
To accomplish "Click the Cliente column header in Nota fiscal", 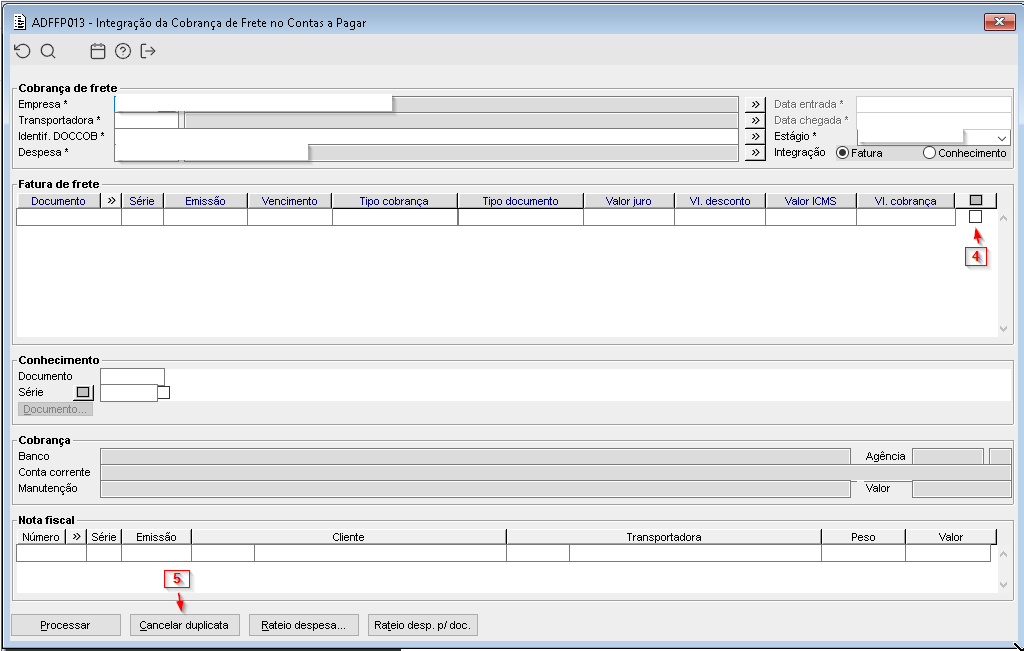I will (348, 536).
